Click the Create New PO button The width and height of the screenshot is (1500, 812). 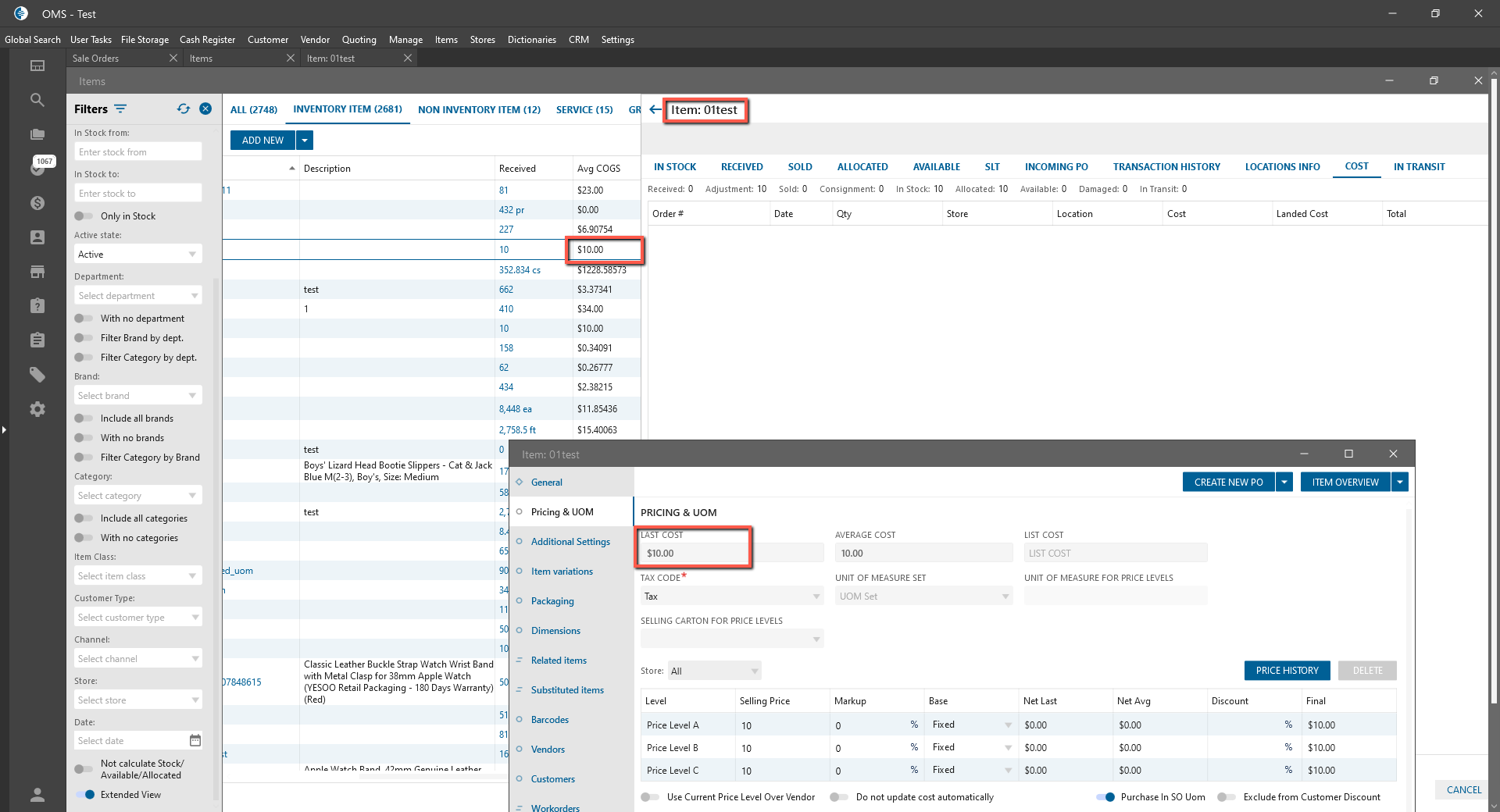[1228, 483]
